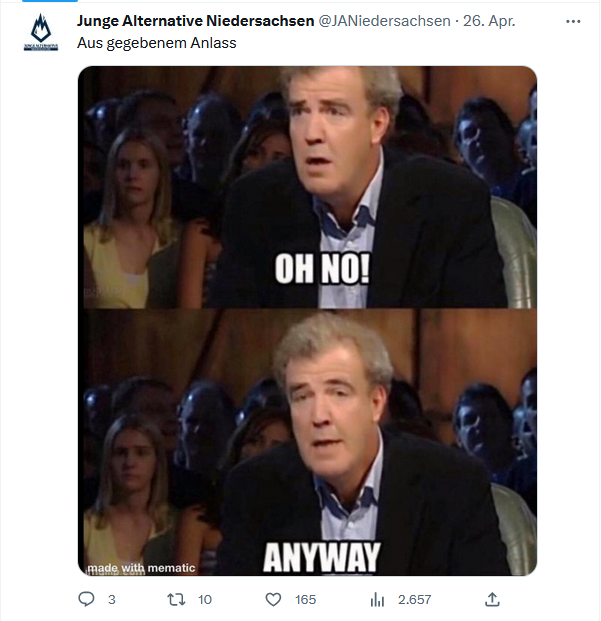Like the tweet with heart icon
601x621 pixels.
click(x=273, y=599)
